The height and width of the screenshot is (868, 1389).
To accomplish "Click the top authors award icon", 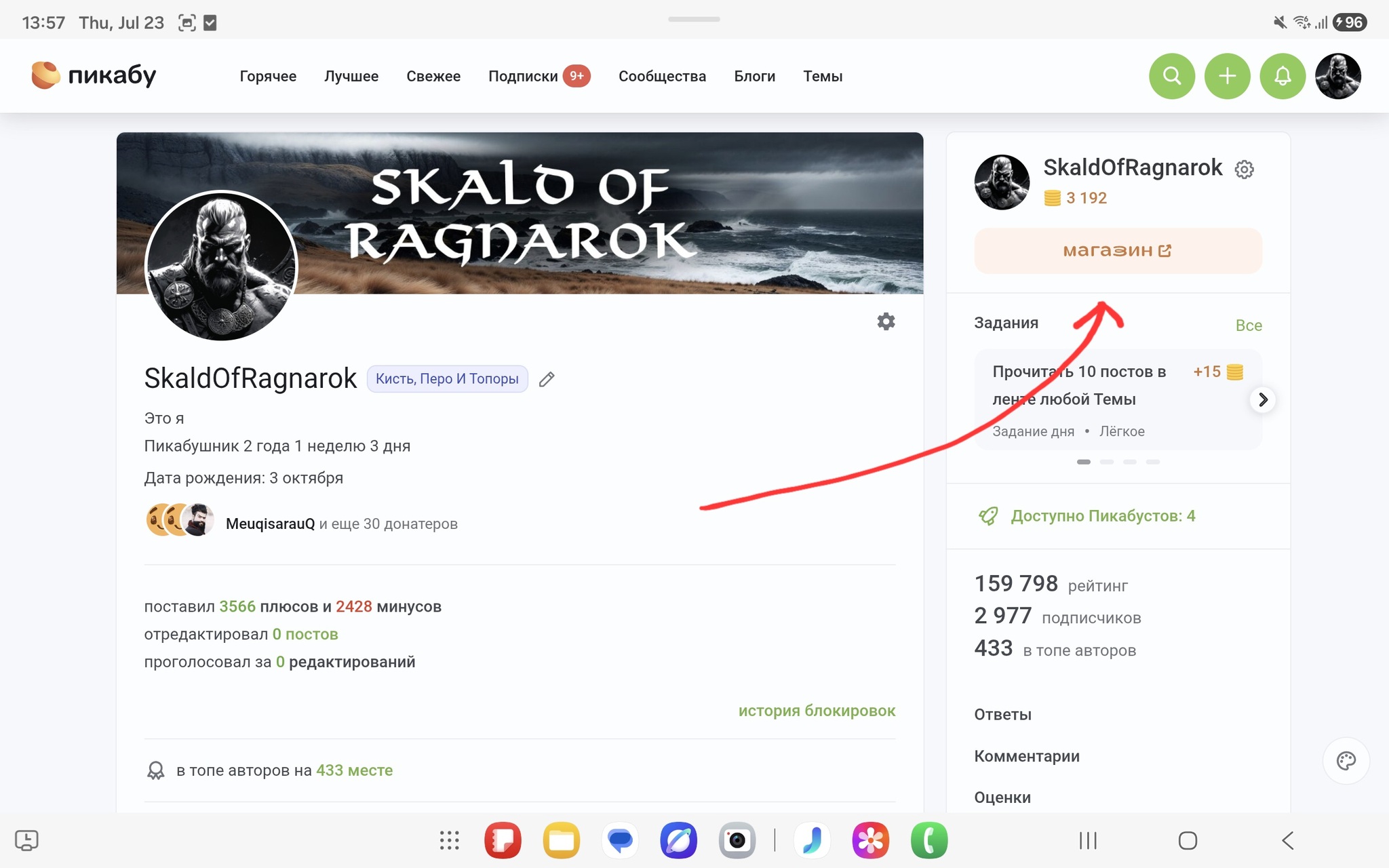I will (156, 770).
